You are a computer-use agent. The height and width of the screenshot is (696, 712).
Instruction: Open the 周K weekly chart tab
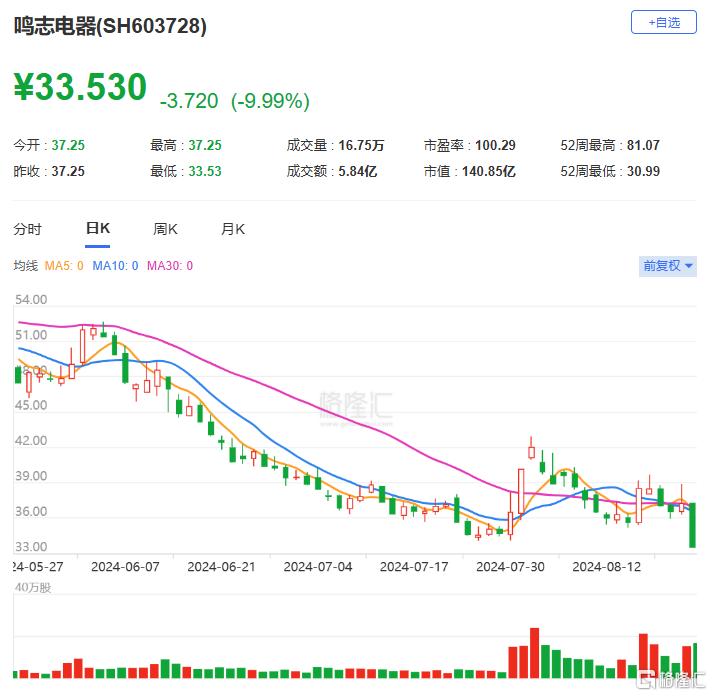coord(165,229)
